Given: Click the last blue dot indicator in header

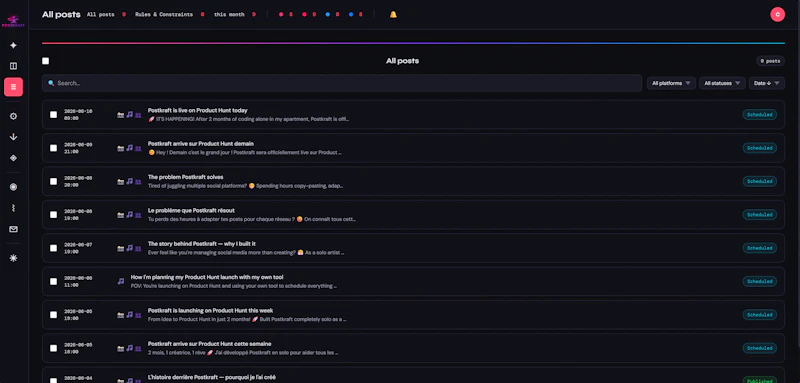Looking at the screenshot, I should [351, 15].
